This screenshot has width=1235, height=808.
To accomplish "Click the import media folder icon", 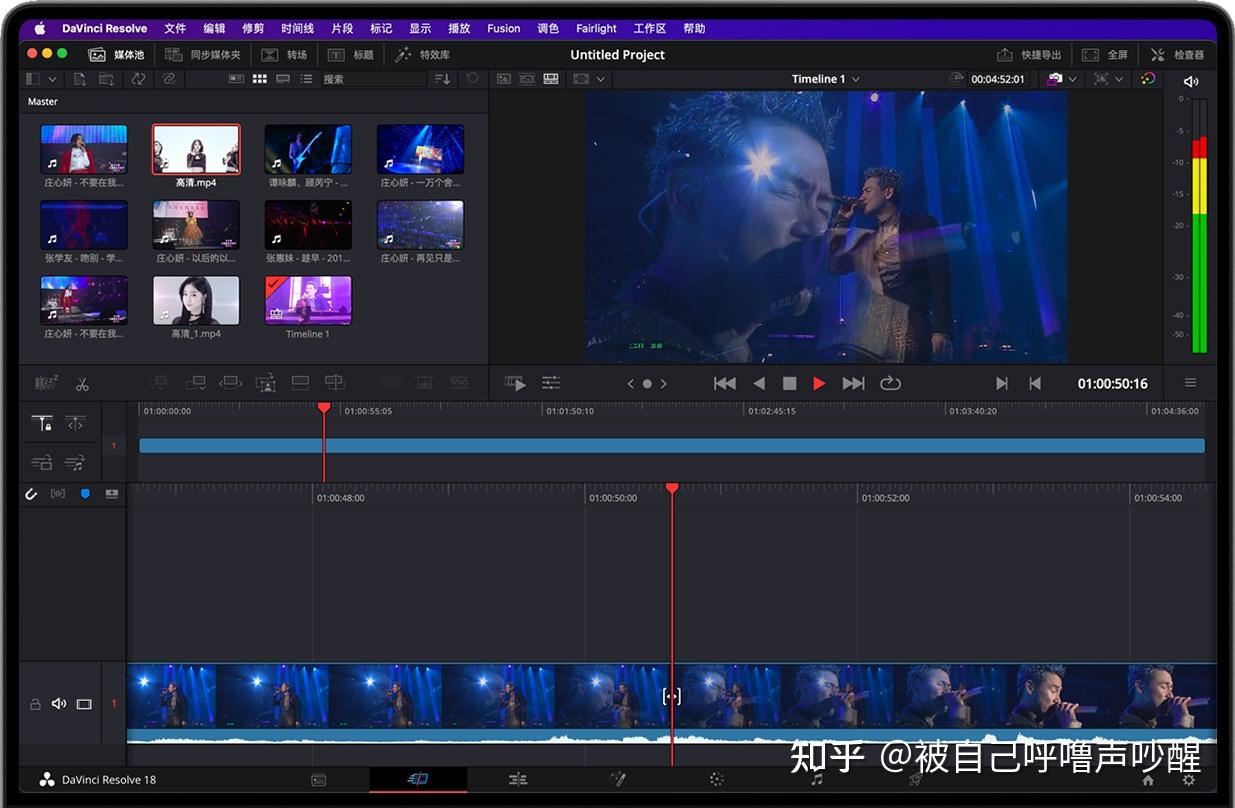I will click(x=105, y=79).
